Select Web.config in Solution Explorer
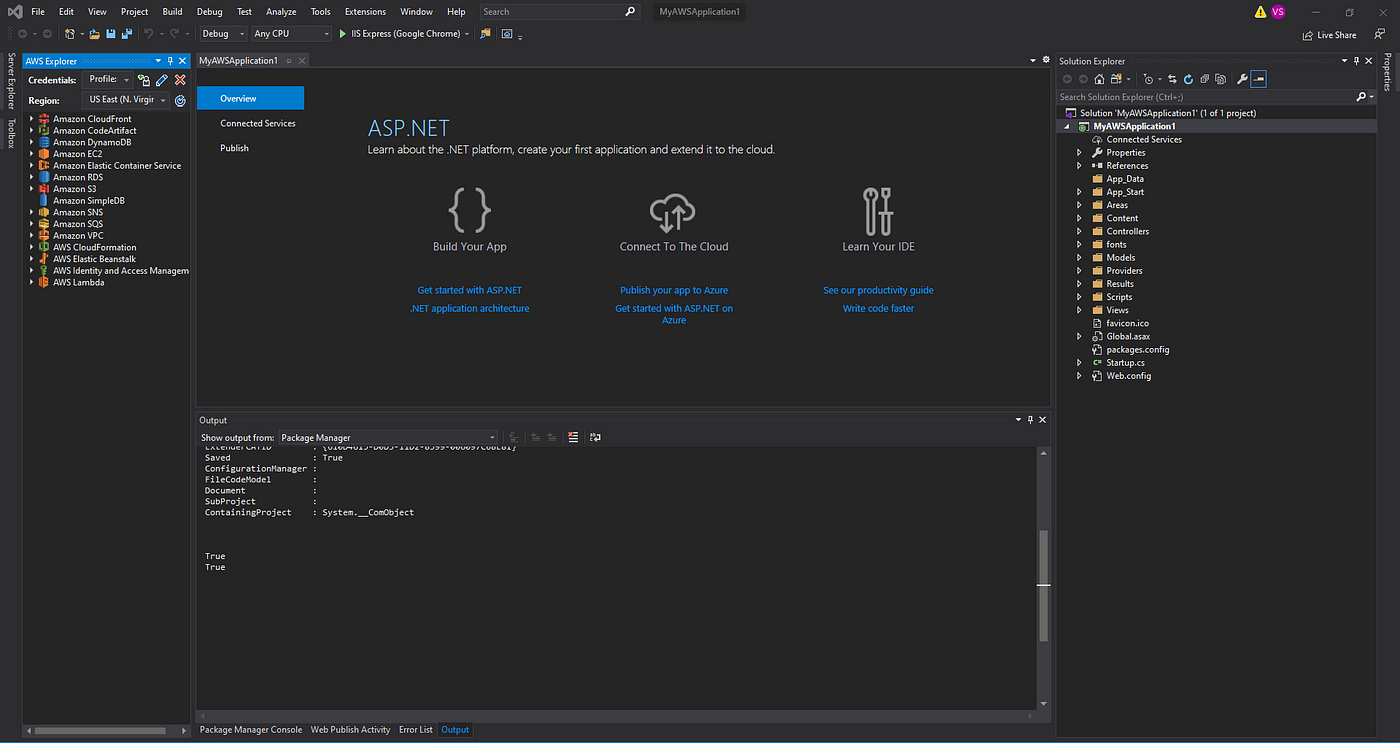 click(1128, 376)
